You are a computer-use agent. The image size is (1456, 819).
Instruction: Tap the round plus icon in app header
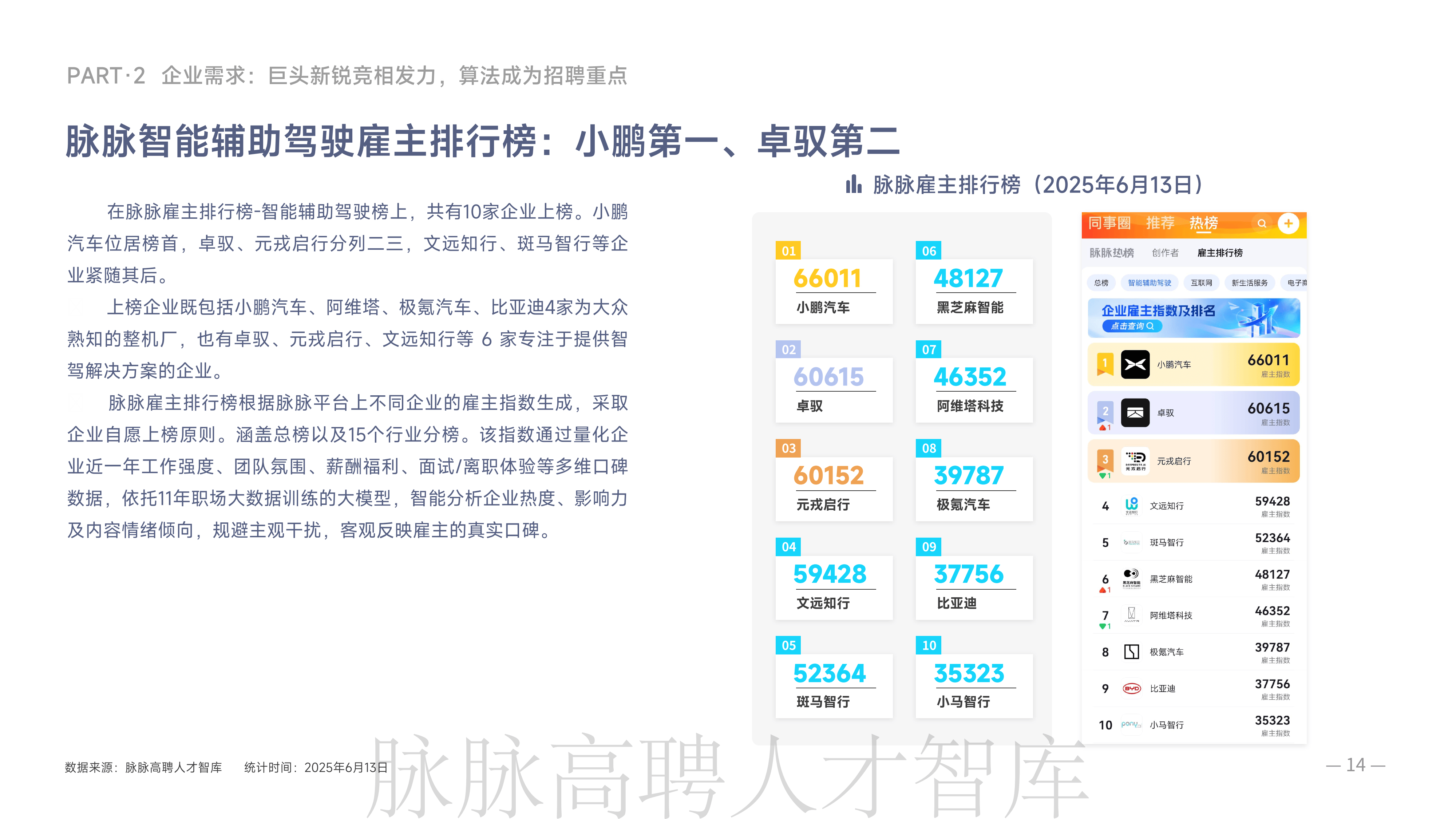pyautogui.click(x=1288, y=223)
